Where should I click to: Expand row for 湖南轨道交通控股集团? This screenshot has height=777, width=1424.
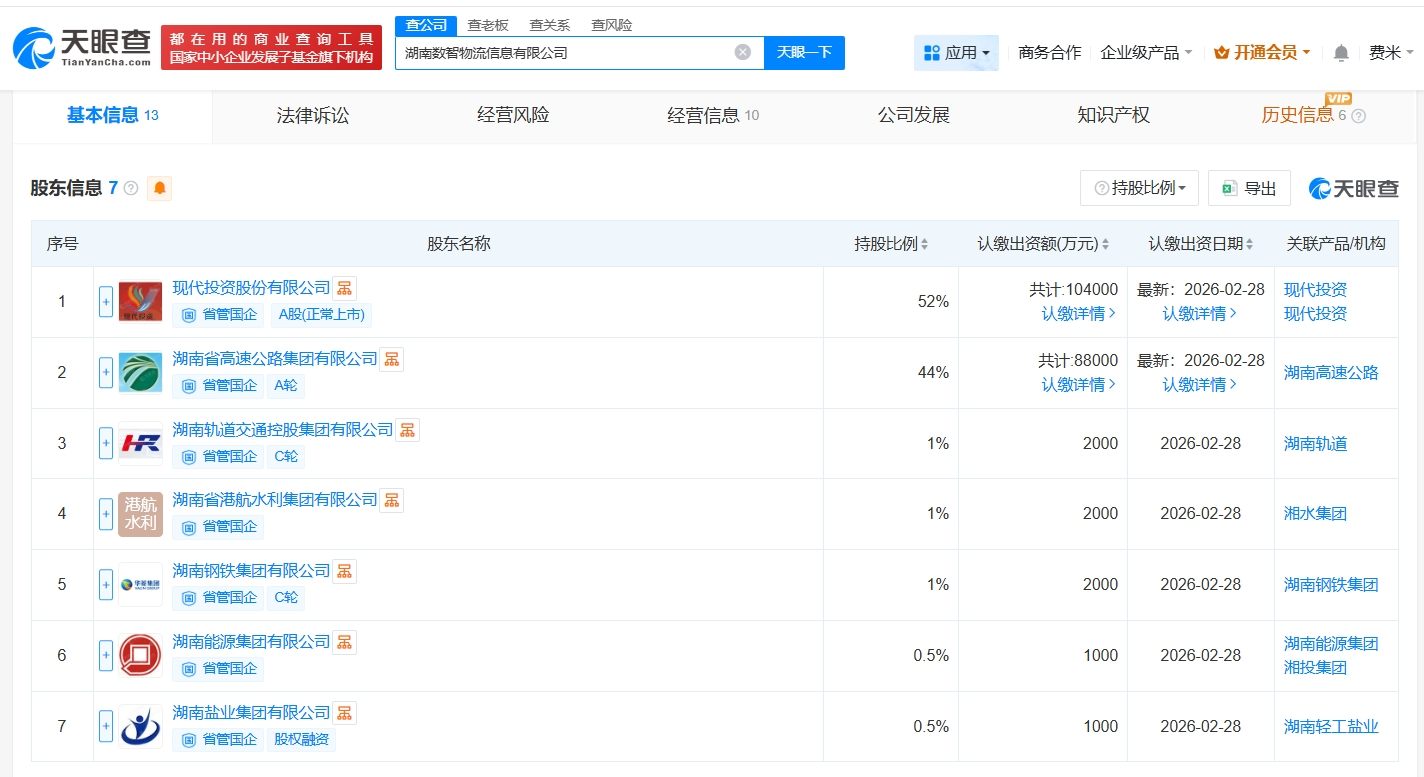click(106, 444)
